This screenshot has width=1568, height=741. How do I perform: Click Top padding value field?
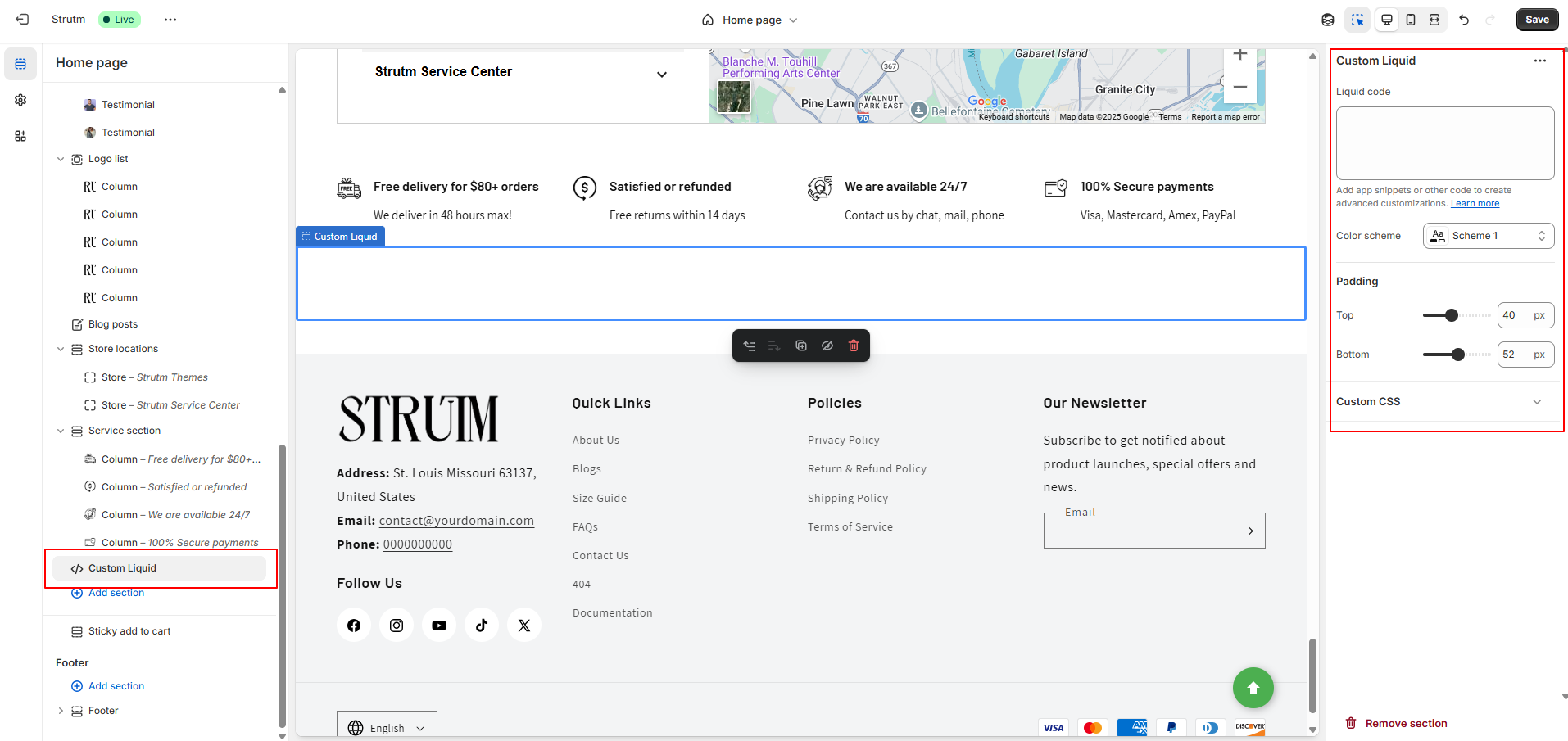[x=1525, y=315]
